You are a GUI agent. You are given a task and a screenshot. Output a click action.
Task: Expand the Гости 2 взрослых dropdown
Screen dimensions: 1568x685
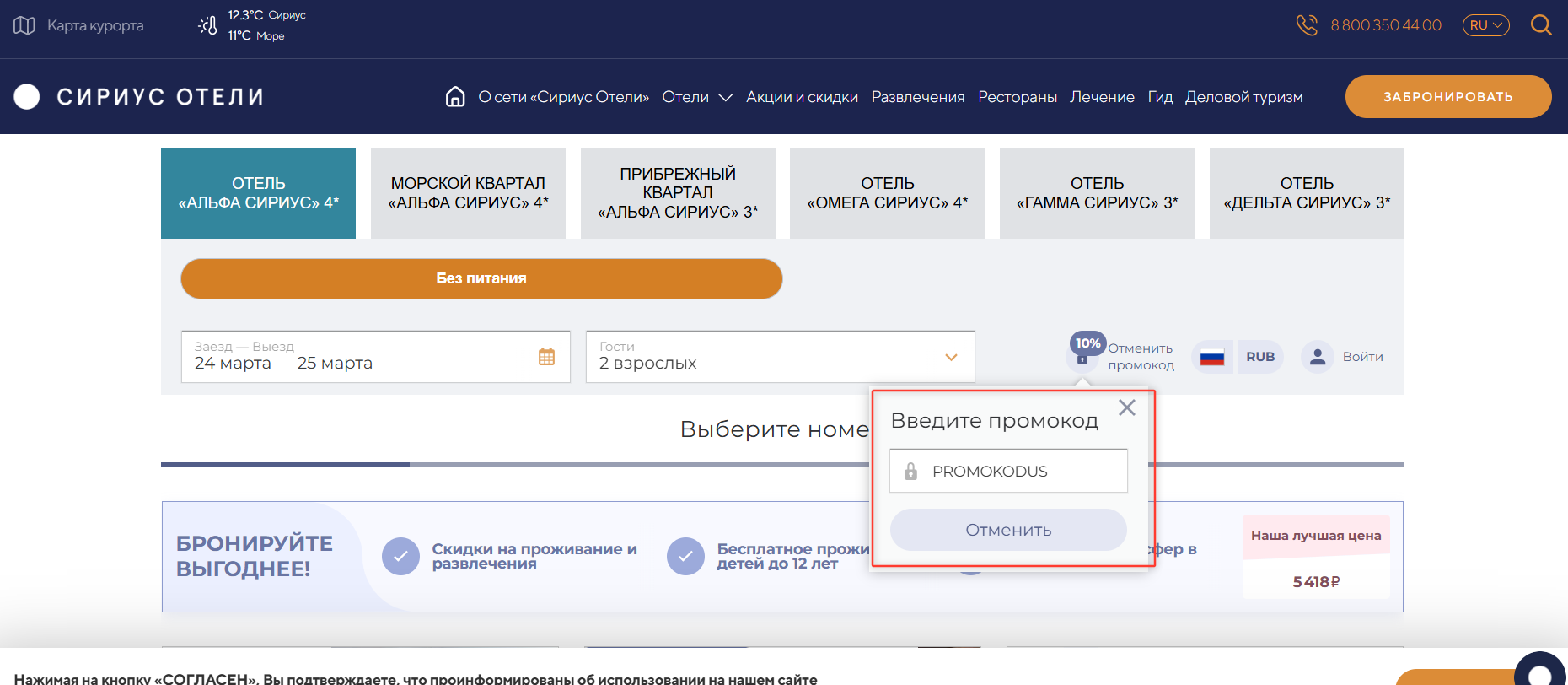tap(781, 357)
